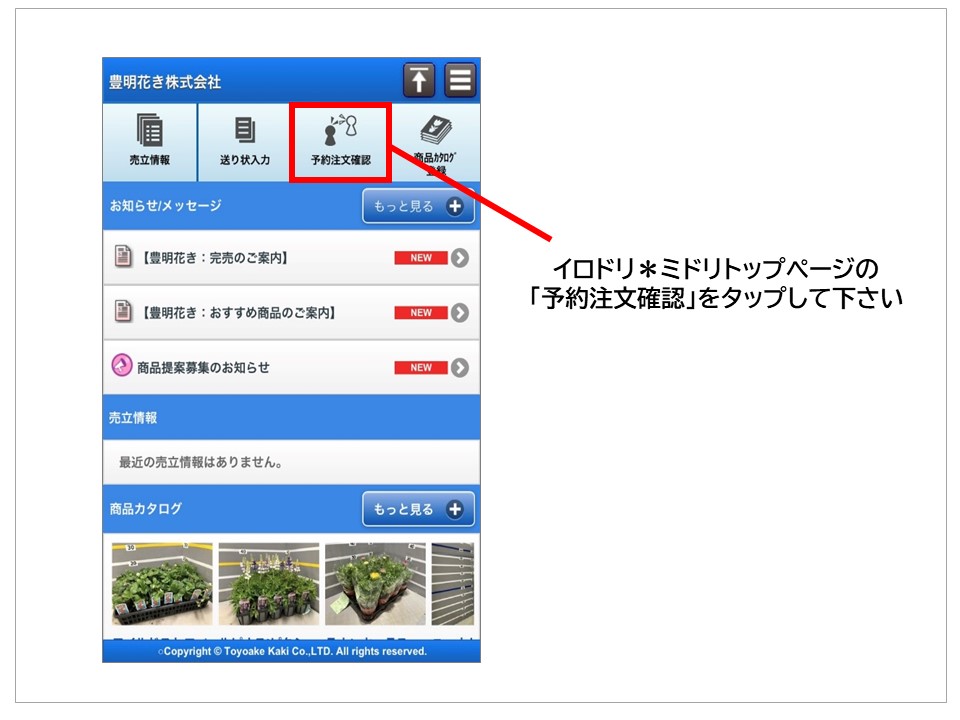This screenshot has height=720, width=960.
Task: Open 売立情報 sales info tab
Action: pyautogui.click(x=150, y=141)
